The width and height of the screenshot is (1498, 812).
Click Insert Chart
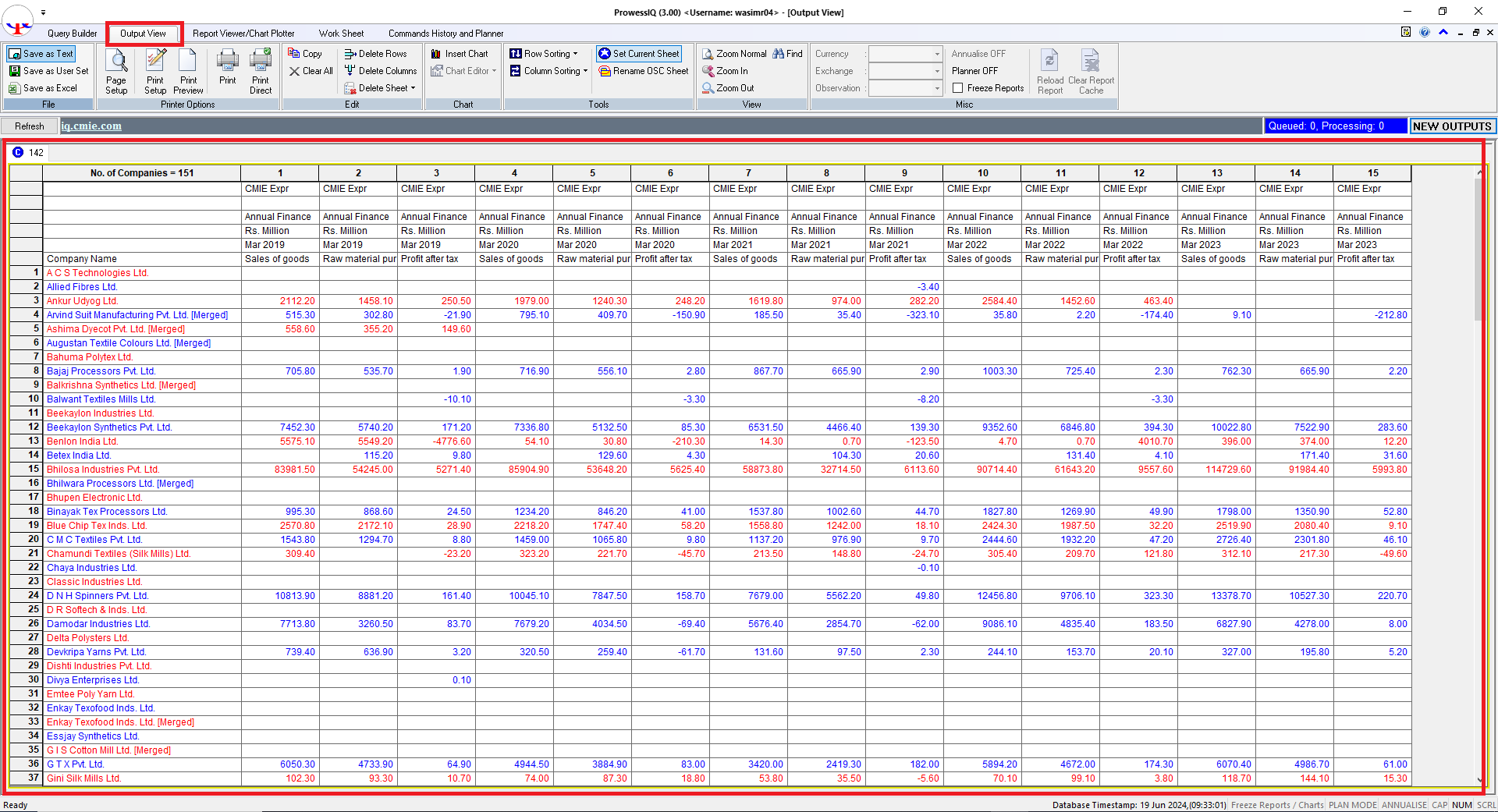[x=459, y=54]
